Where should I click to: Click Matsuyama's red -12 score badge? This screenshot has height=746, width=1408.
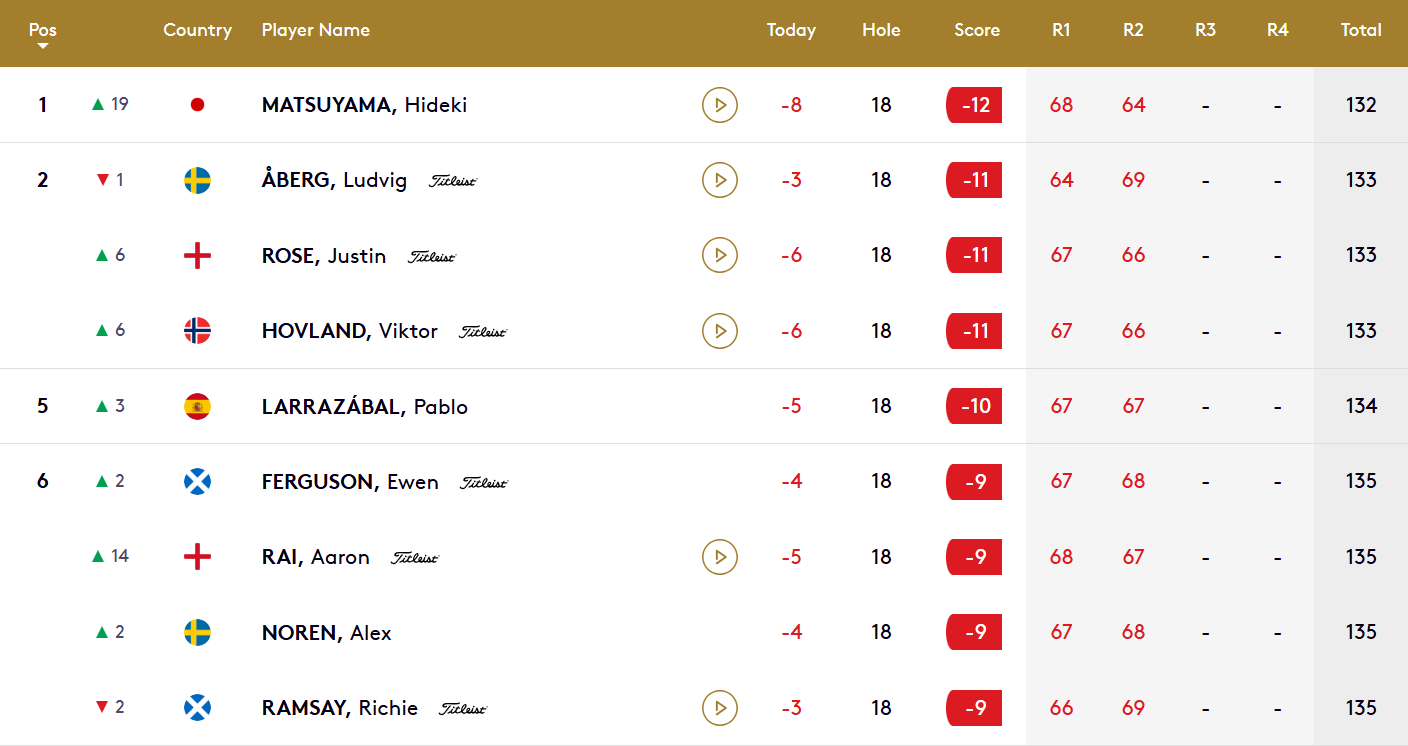pos(974,105)
